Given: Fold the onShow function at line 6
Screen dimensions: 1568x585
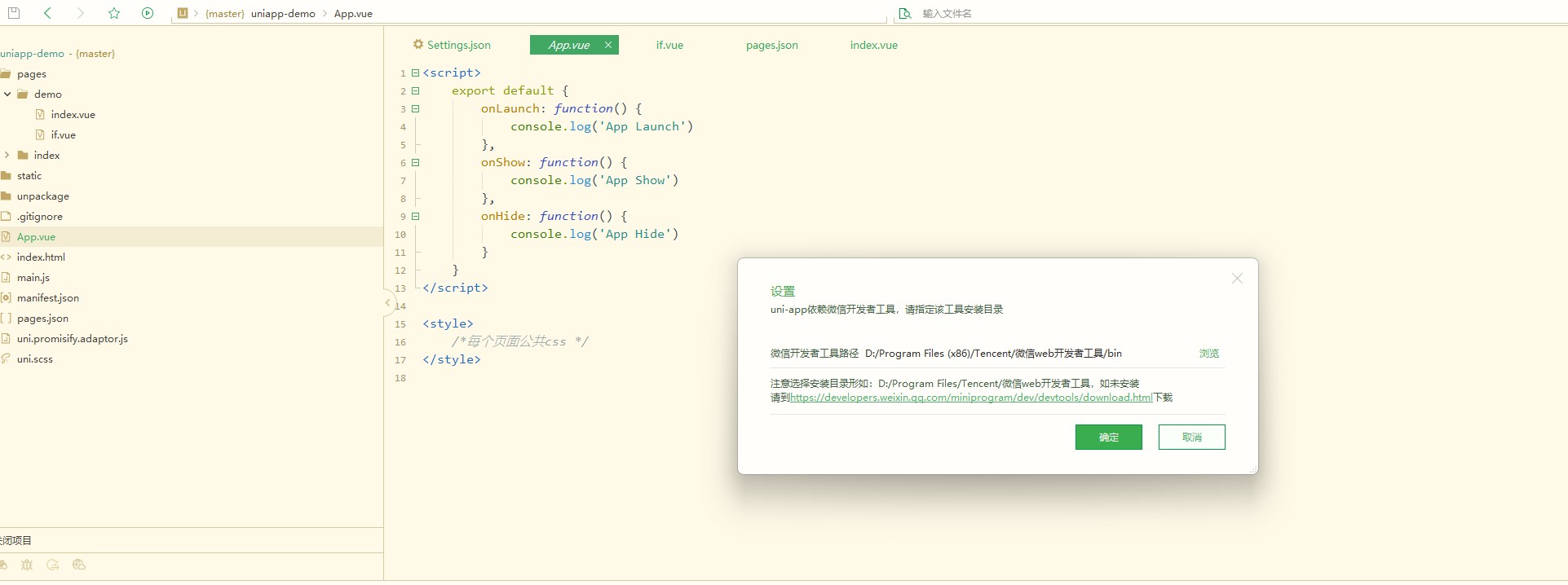Looking at the screenshot, I should pyautogui.click(x=415, y=162).
